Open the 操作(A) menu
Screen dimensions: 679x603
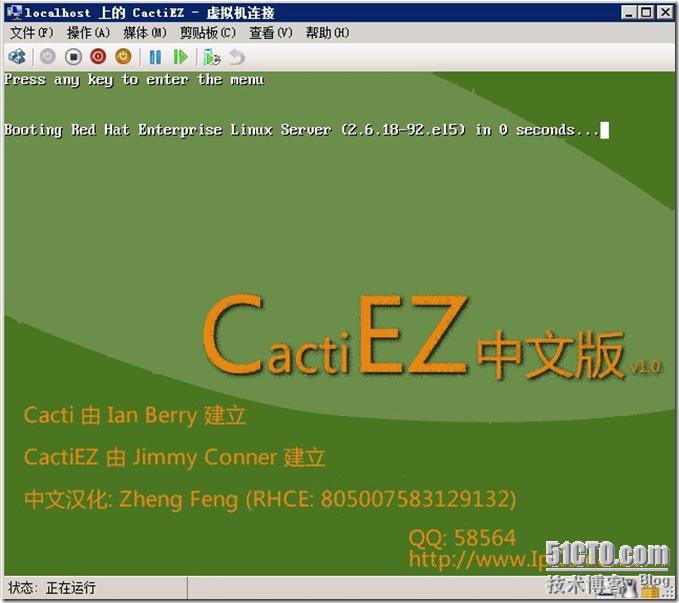pos(88,32)
